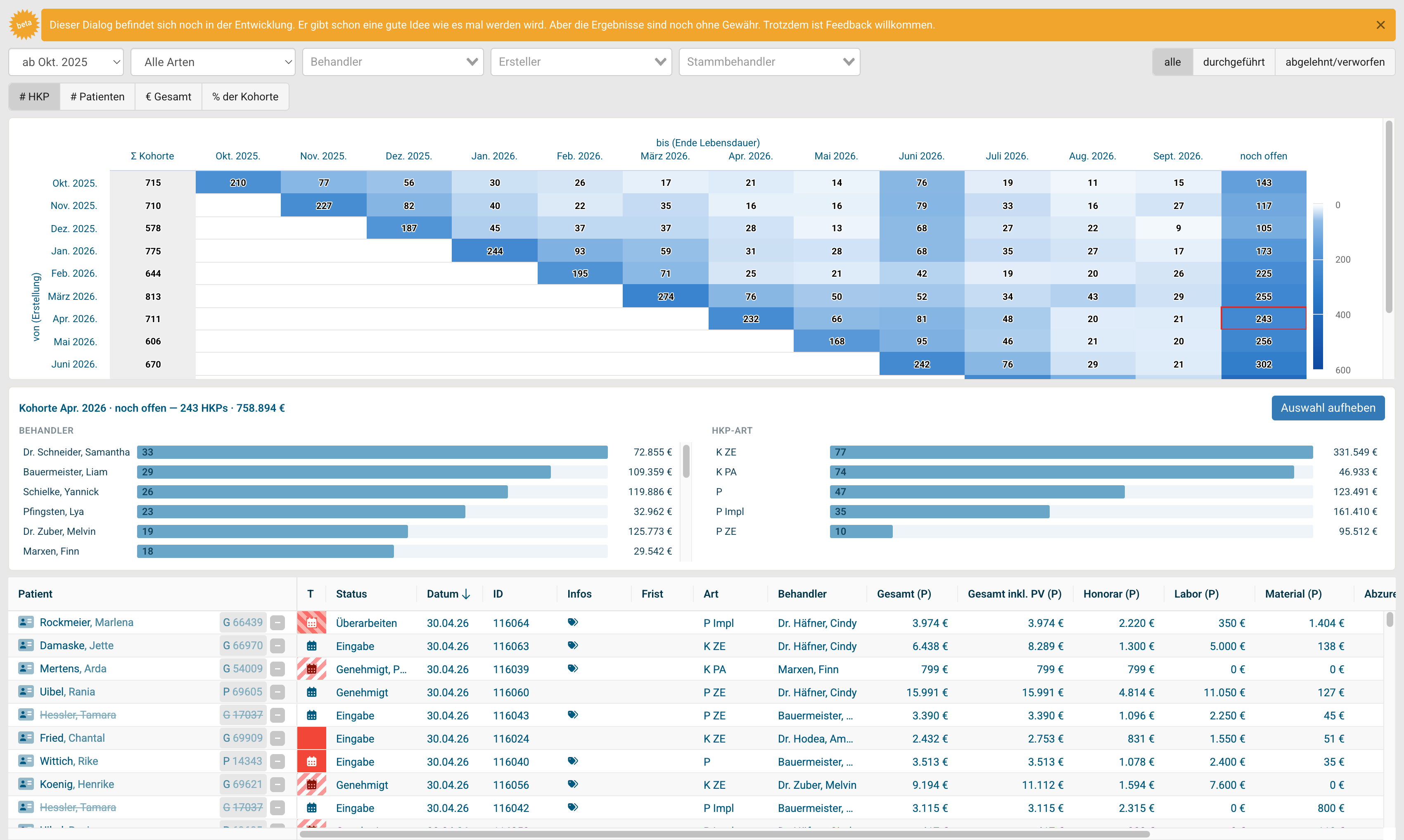This screenshot has height=840, width=1404.
Task: Switch to the '€ Gesamt' tab
Action: [x=168, y=97]
